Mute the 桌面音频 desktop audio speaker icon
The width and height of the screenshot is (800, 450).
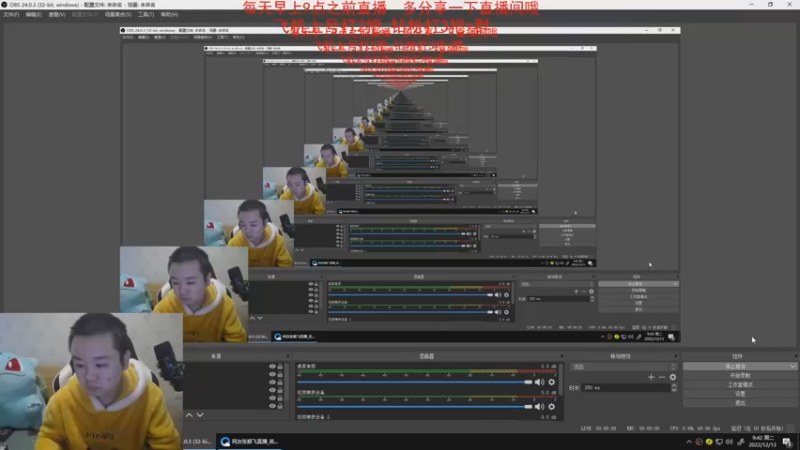click(x=539, y=382)
